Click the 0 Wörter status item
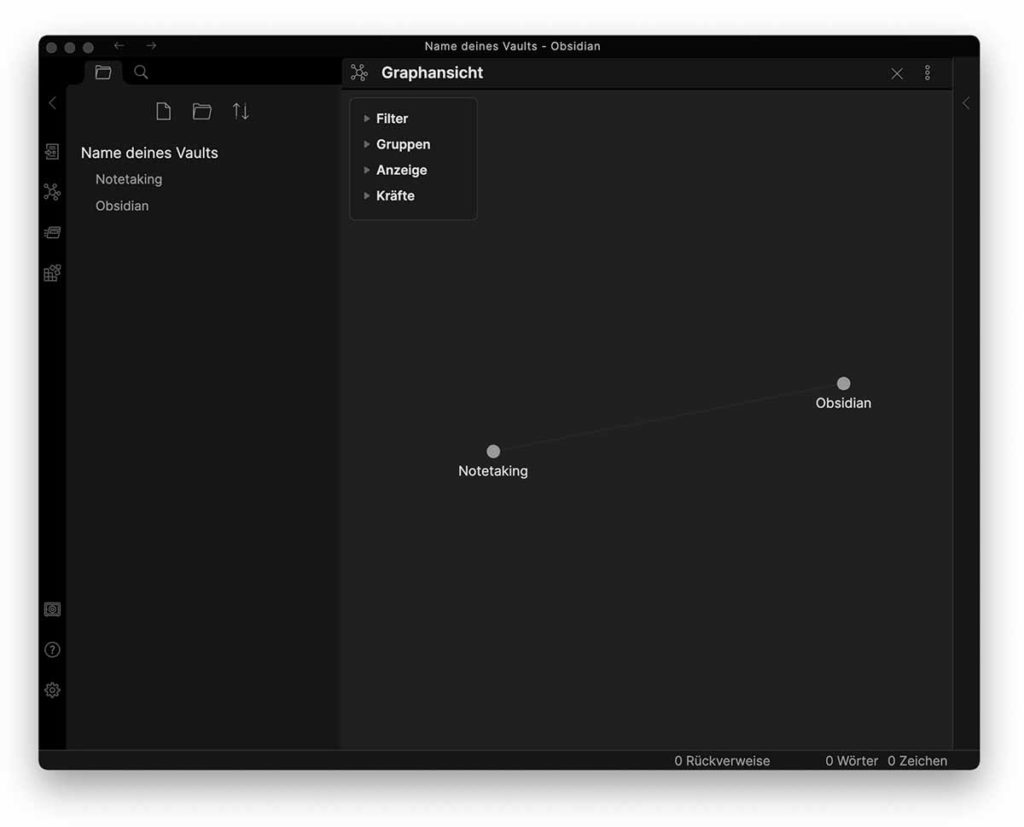 point(852,761)
